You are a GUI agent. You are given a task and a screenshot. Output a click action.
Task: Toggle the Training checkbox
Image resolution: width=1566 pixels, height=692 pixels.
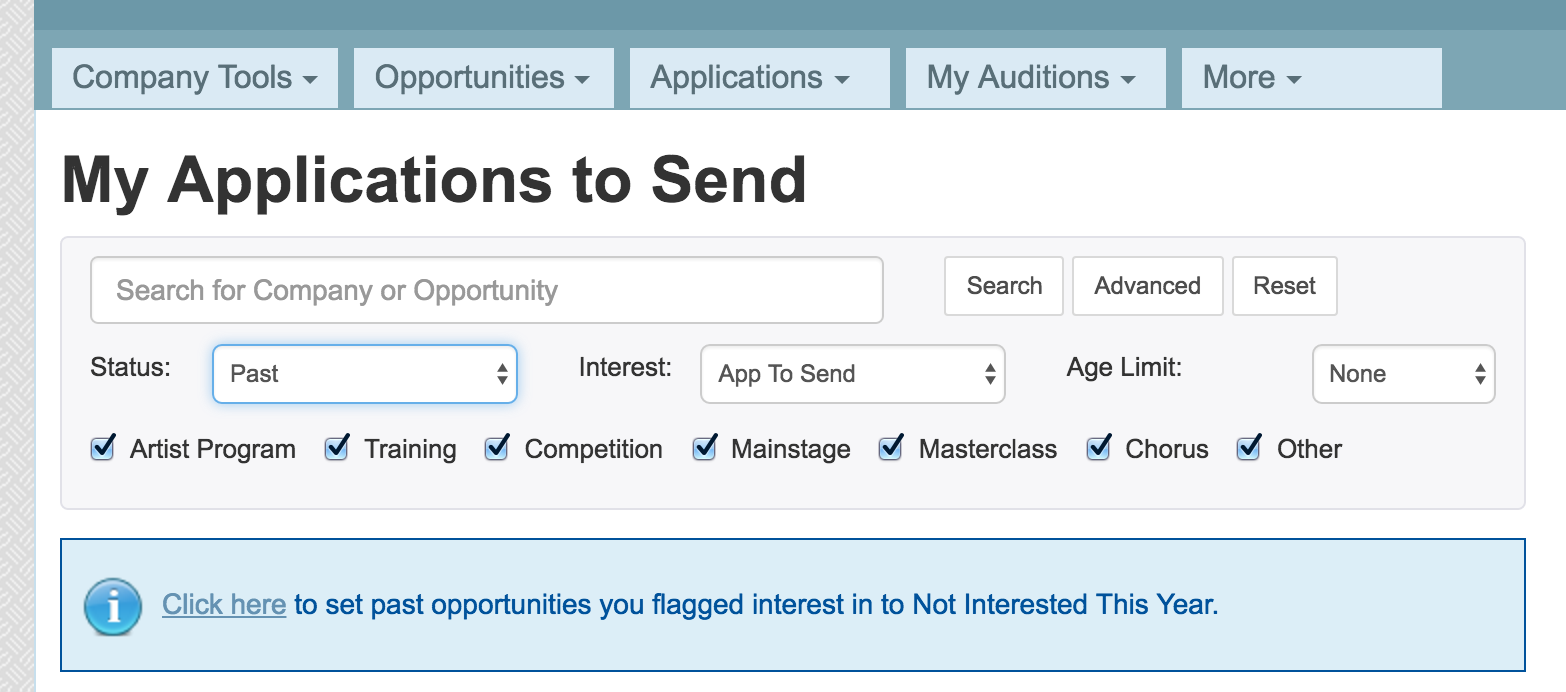pos(337,448)
